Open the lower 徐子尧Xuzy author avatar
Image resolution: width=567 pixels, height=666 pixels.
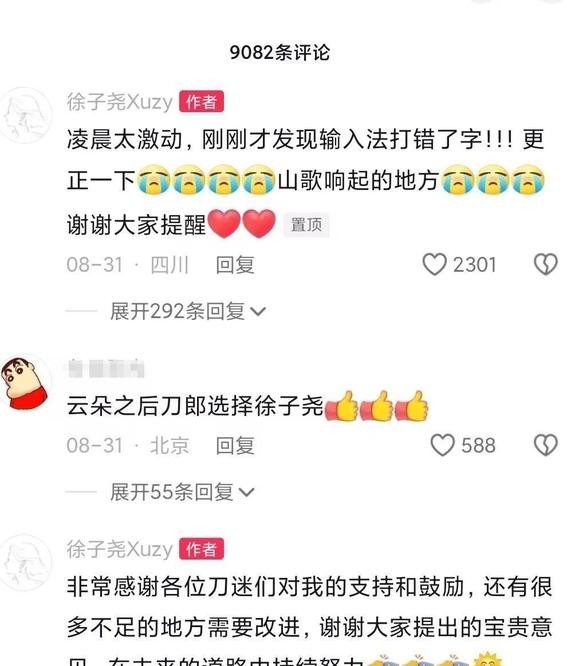coord(25,562)
